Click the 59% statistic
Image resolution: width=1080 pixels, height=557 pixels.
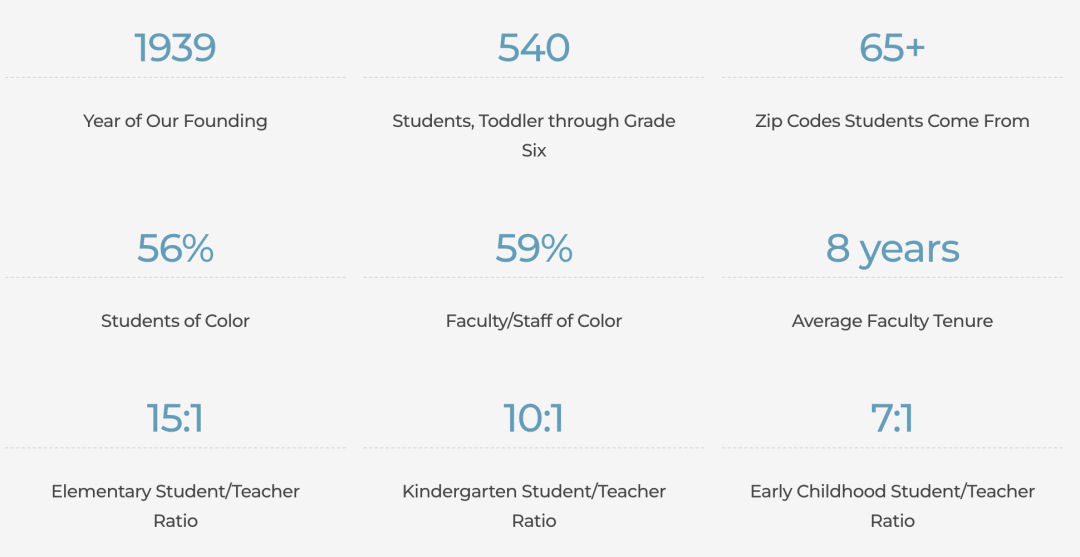pos(534,249)
